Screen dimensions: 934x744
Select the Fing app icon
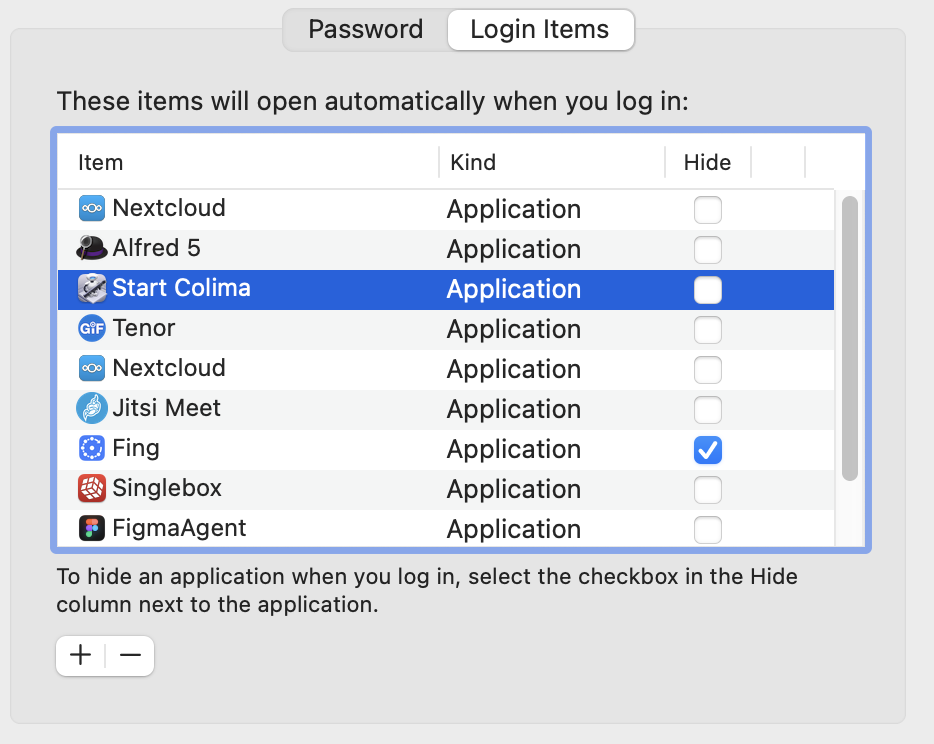pos(92,448)
